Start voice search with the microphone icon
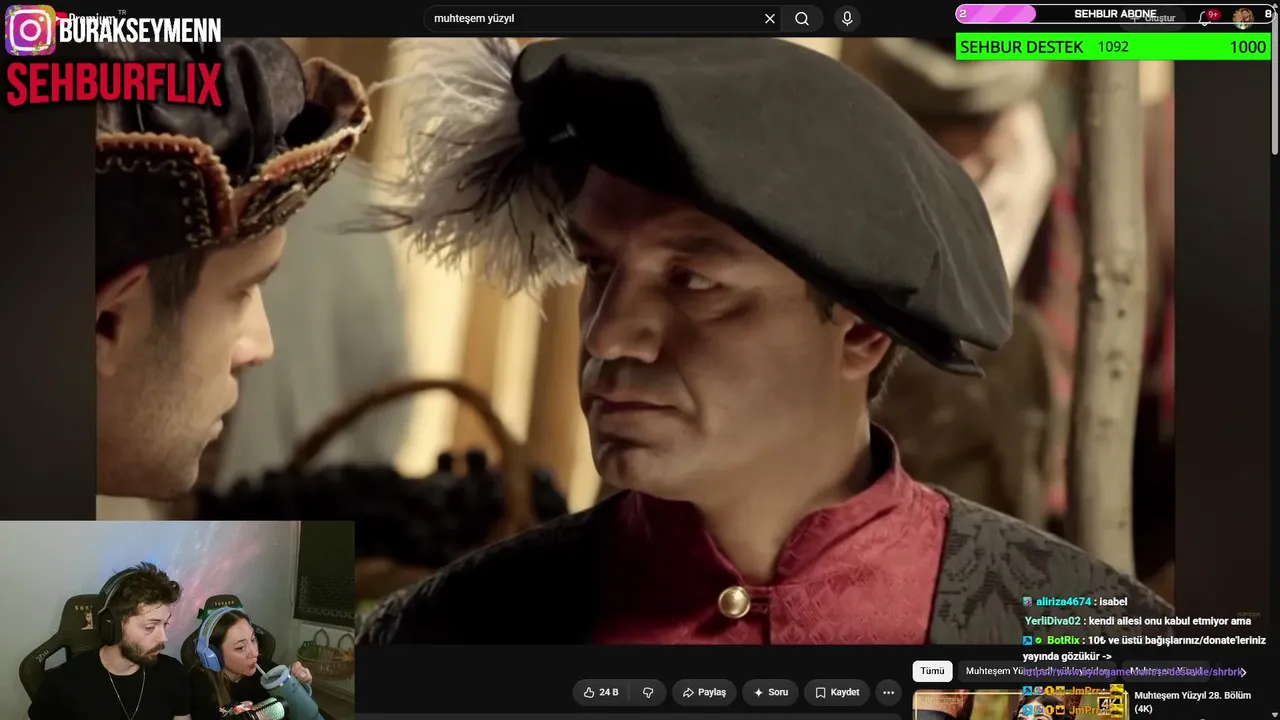This screenshot has width=1280, height=720. click(847, 19)
